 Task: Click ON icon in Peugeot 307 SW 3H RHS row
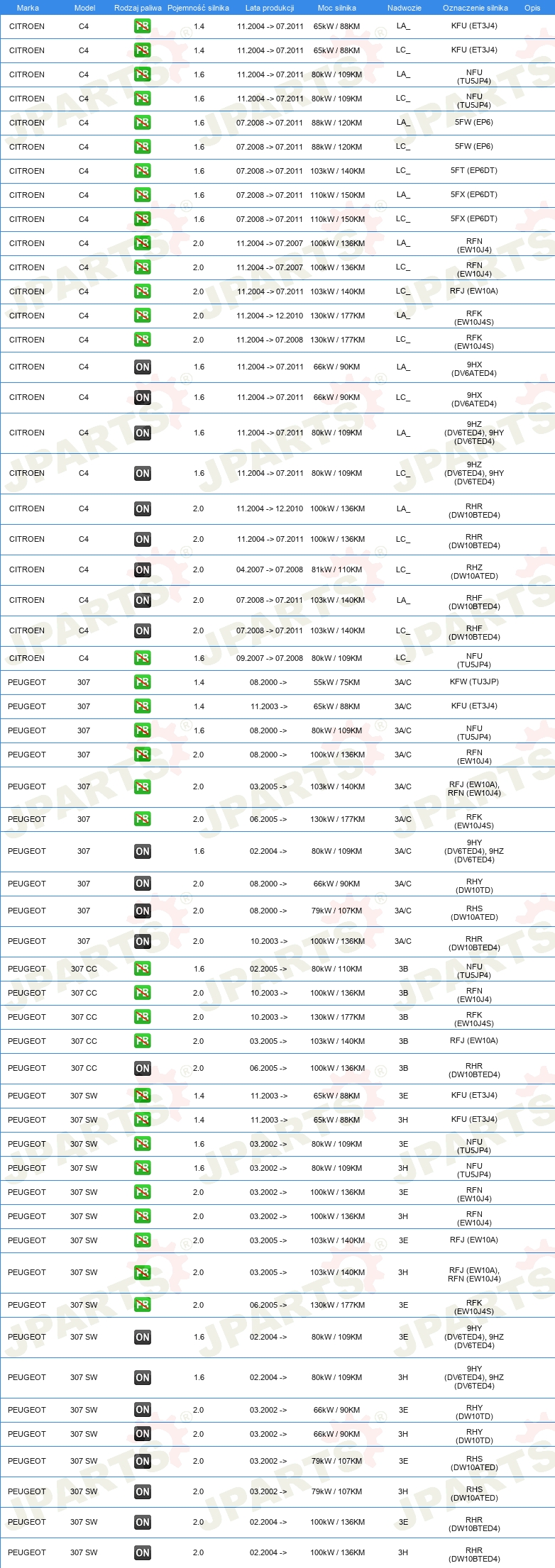tap(142, 1492)
